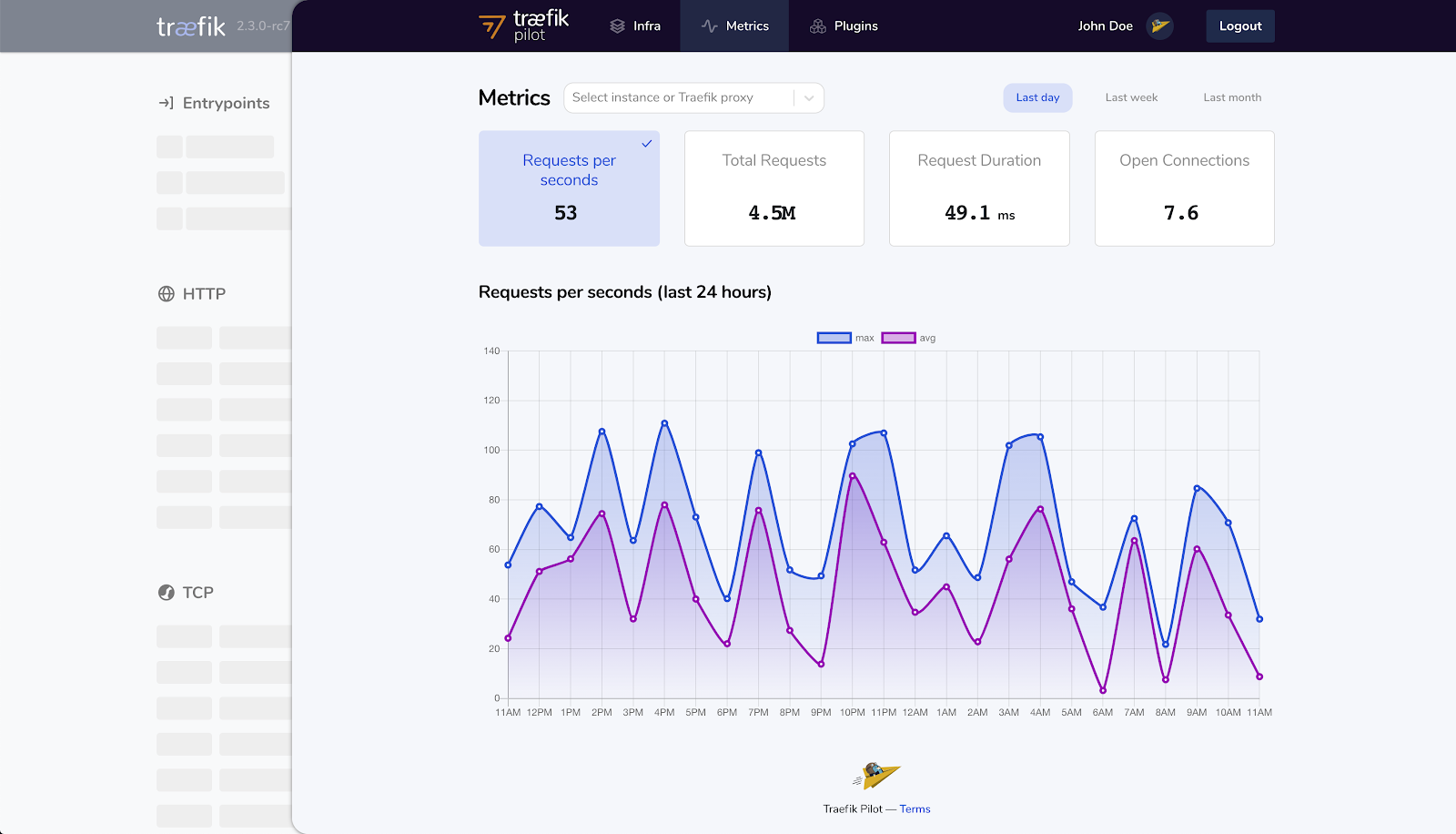Click the Traefik Pilot logo icon
This screenshot has height=834, width=1456.
click(x=492, y=26)
